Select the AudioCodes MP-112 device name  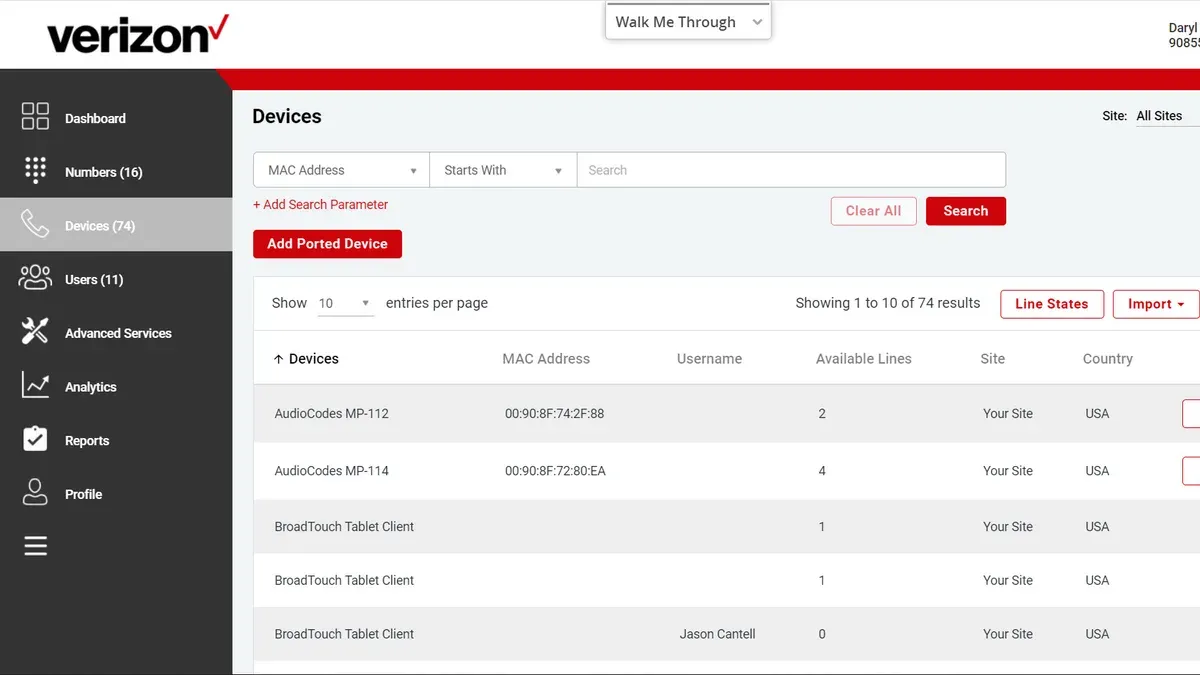[332, 414]
